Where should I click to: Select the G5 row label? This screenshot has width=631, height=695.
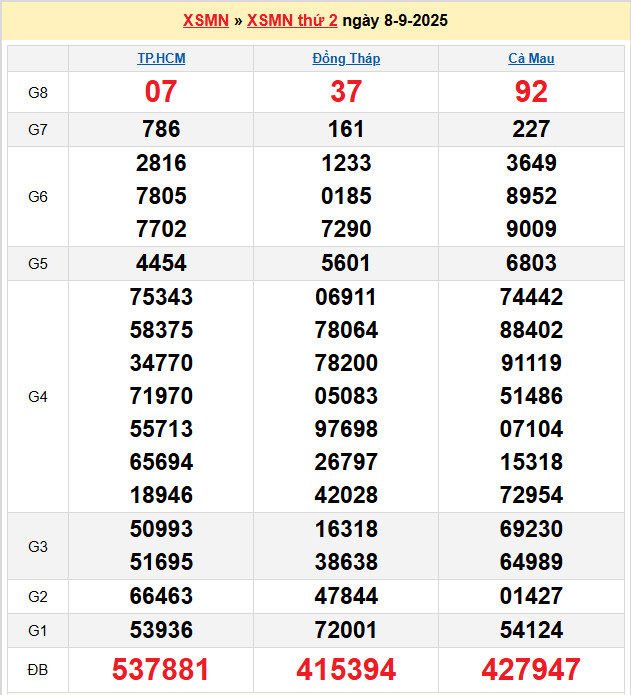pyautogui.click(x=38, y=264)
